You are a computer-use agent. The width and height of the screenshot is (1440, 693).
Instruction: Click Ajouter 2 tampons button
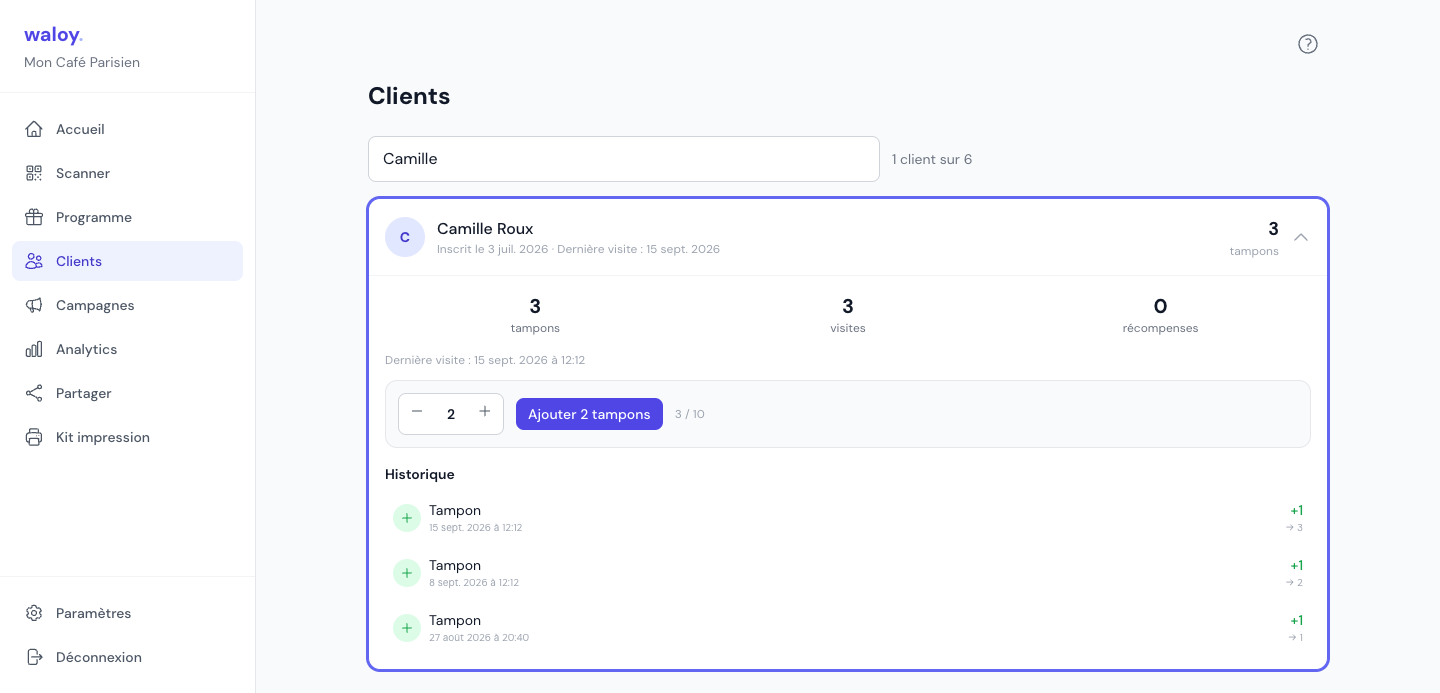click(x=589, y=414)
